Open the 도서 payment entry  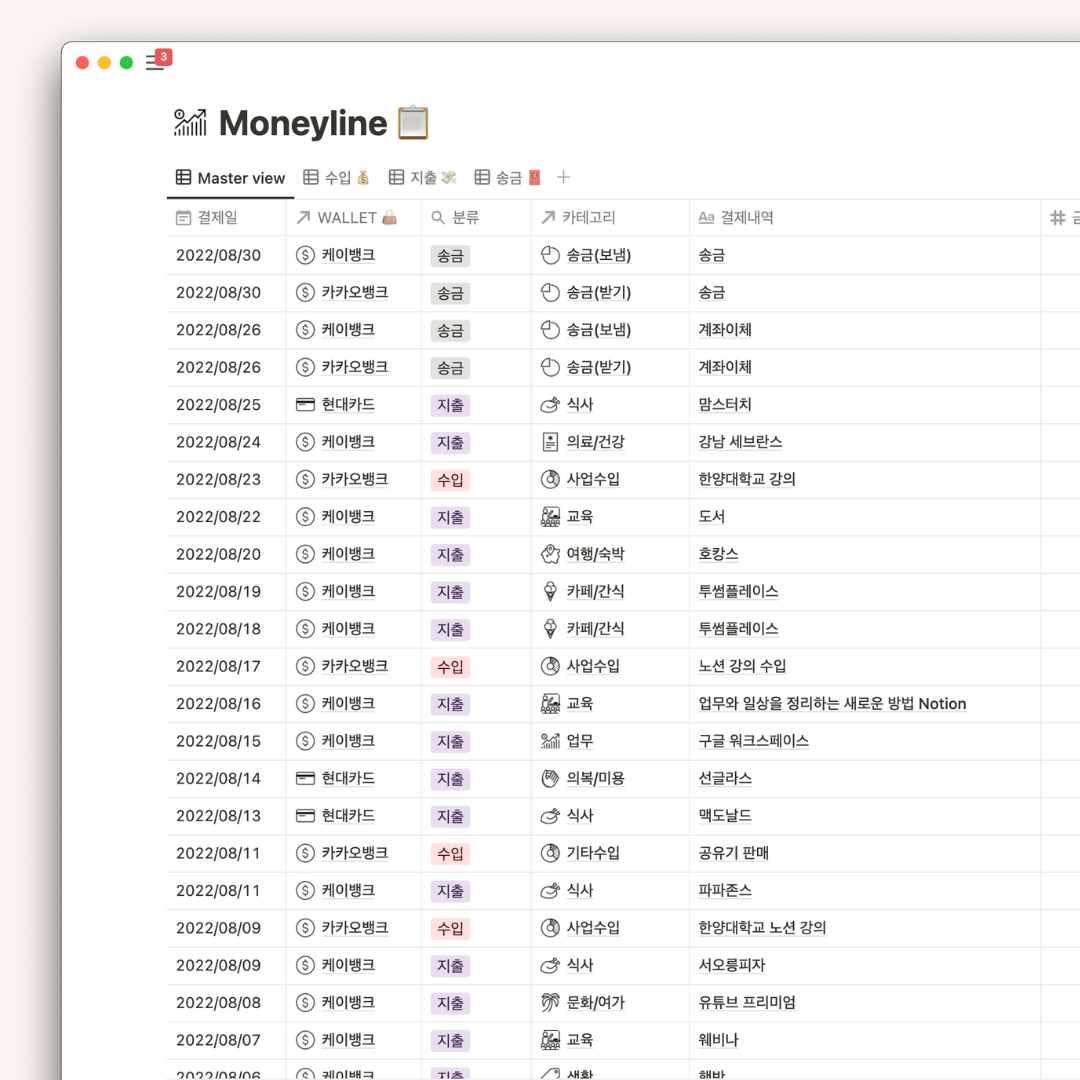(x=711, y=517)
